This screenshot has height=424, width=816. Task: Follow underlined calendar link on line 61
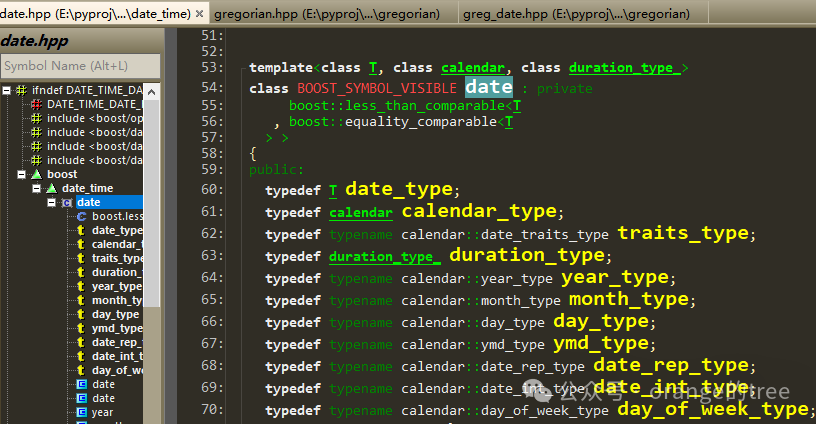(361, 212)
